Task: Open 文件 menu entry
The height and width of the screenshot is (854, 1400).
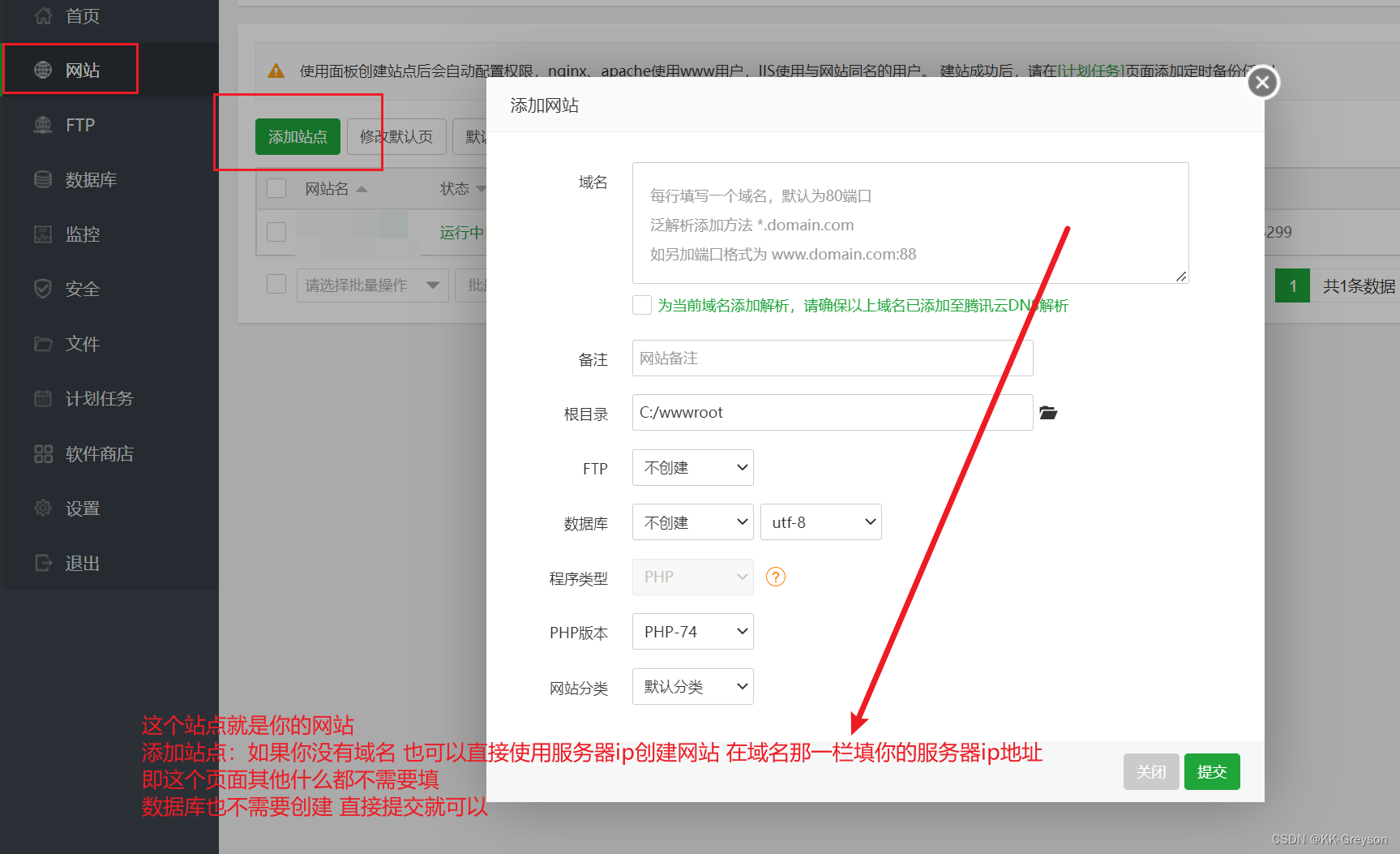Action: coord(83,344)
